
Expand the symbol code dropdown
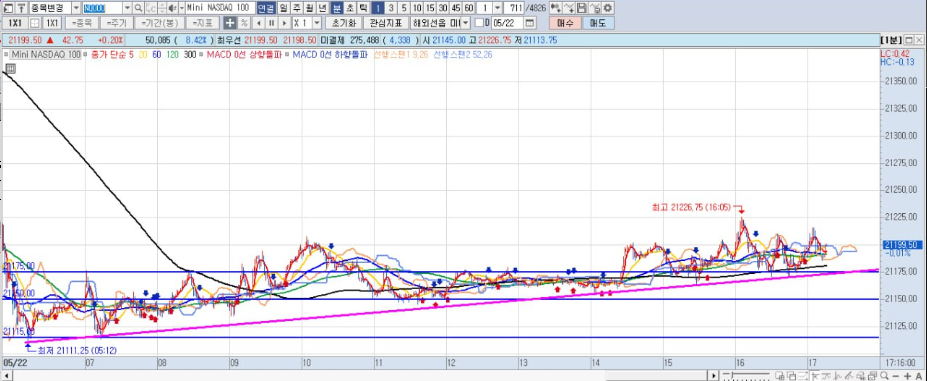tap(128, 8)
